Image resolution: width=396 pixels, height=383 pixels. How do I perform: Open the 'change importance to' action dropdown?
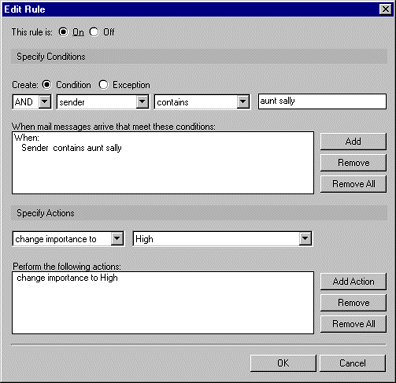(x=117, y=239)
